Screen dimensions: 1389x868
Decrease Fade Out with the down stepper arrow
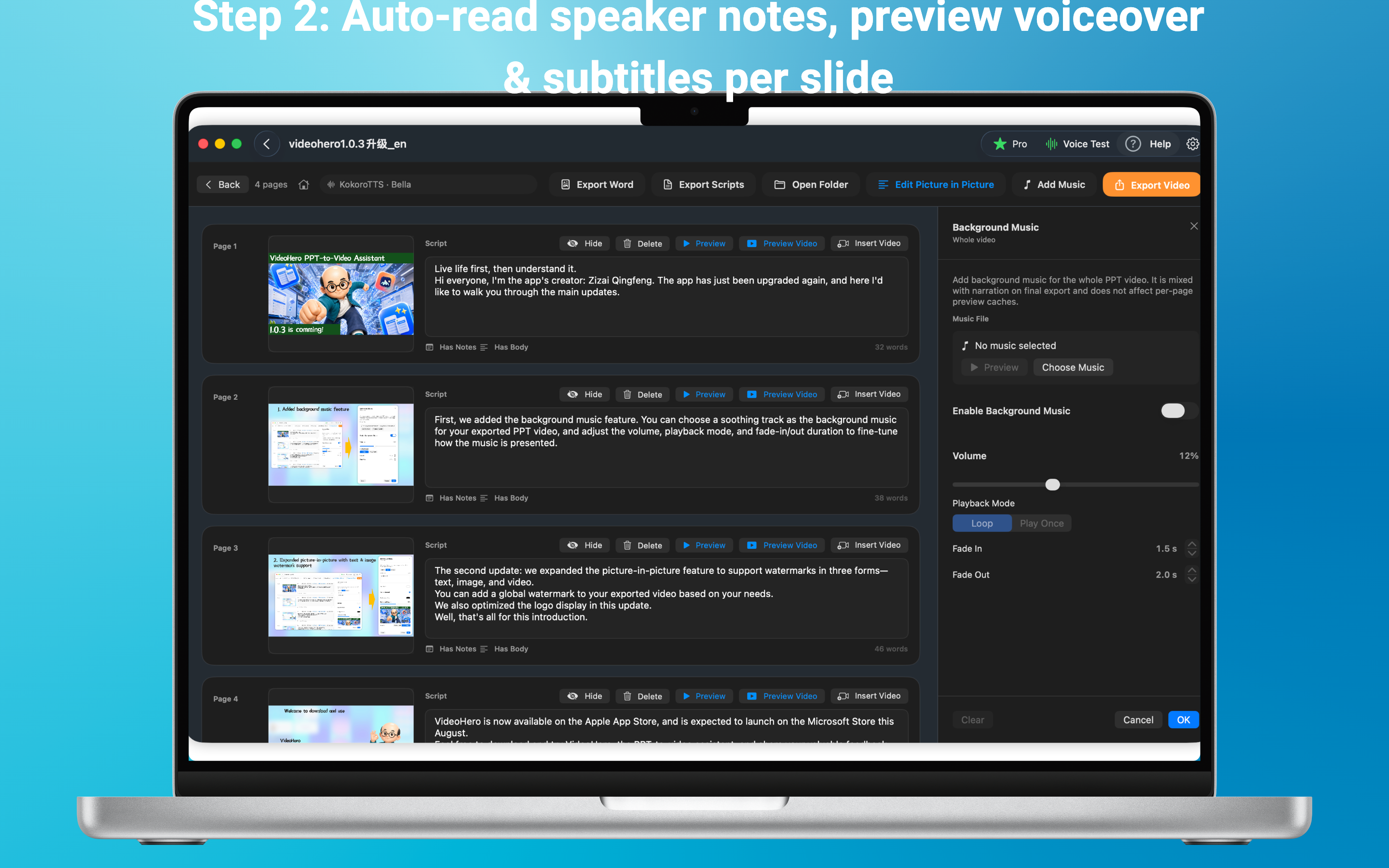pyautogui.click(x=1192, y=579)
